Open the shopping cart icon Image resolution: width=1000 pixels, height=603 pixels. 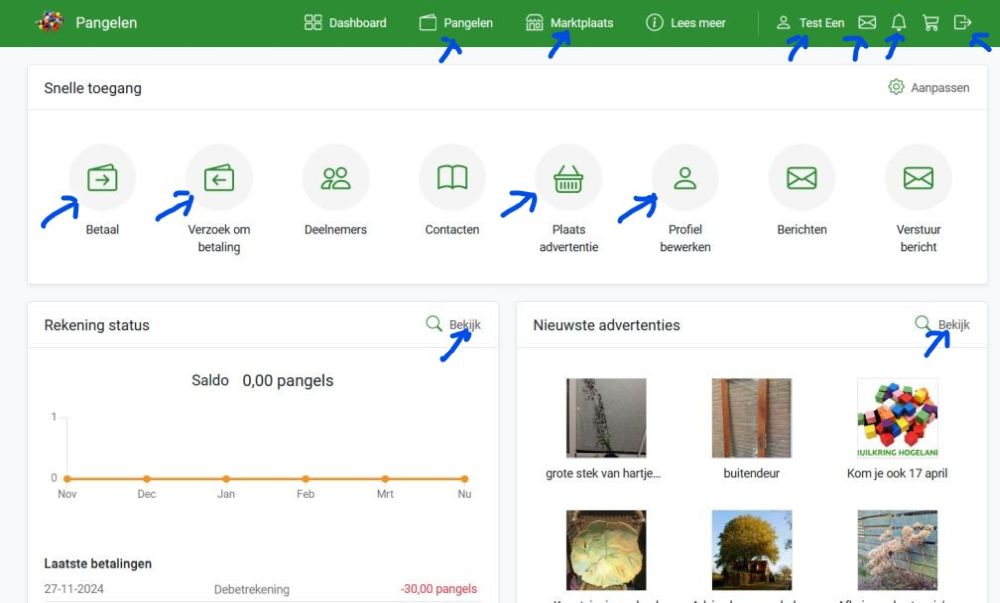pyautogui.click(x=930, y=23)
